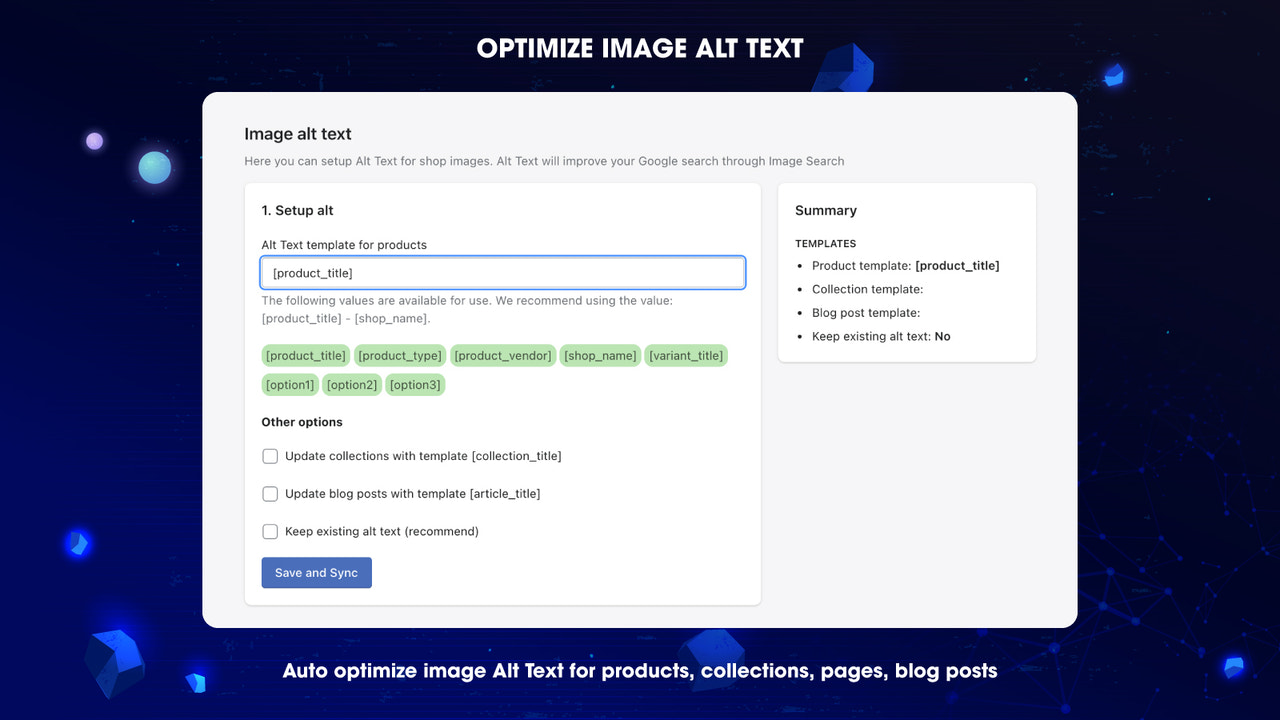Insert the [product_type] template tag

click(399, 355)
